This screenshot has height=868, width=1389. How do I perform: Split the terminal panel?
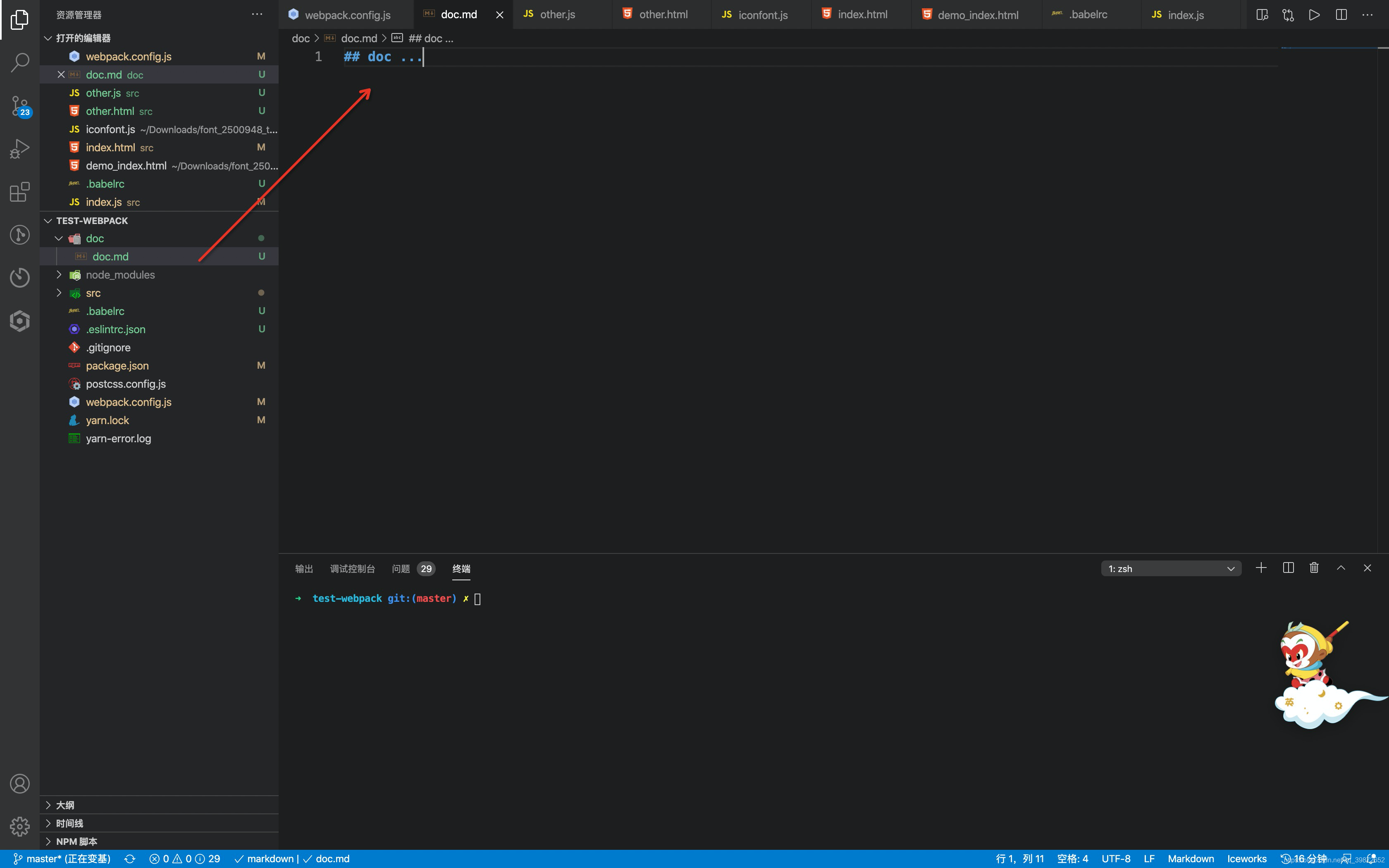[1288, 568]
